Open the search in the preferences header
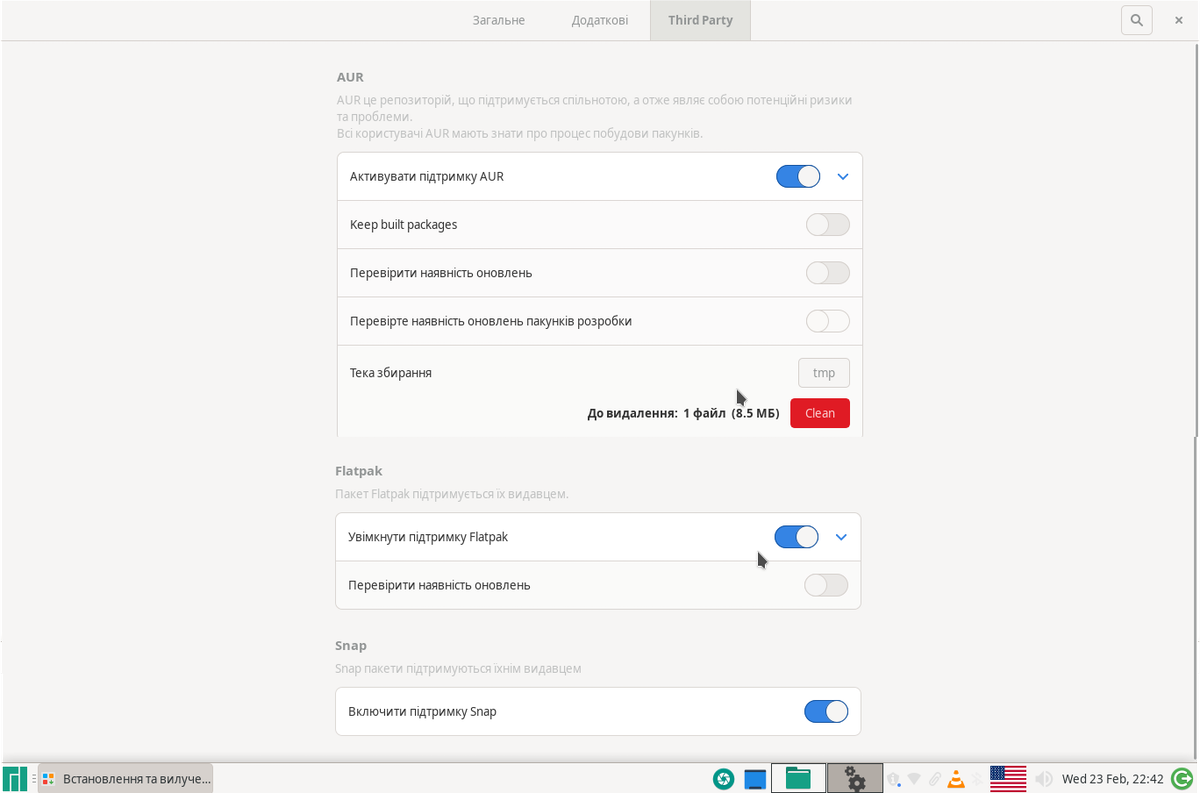This screenshot has width=1200, height=793. click(1136, 20)
